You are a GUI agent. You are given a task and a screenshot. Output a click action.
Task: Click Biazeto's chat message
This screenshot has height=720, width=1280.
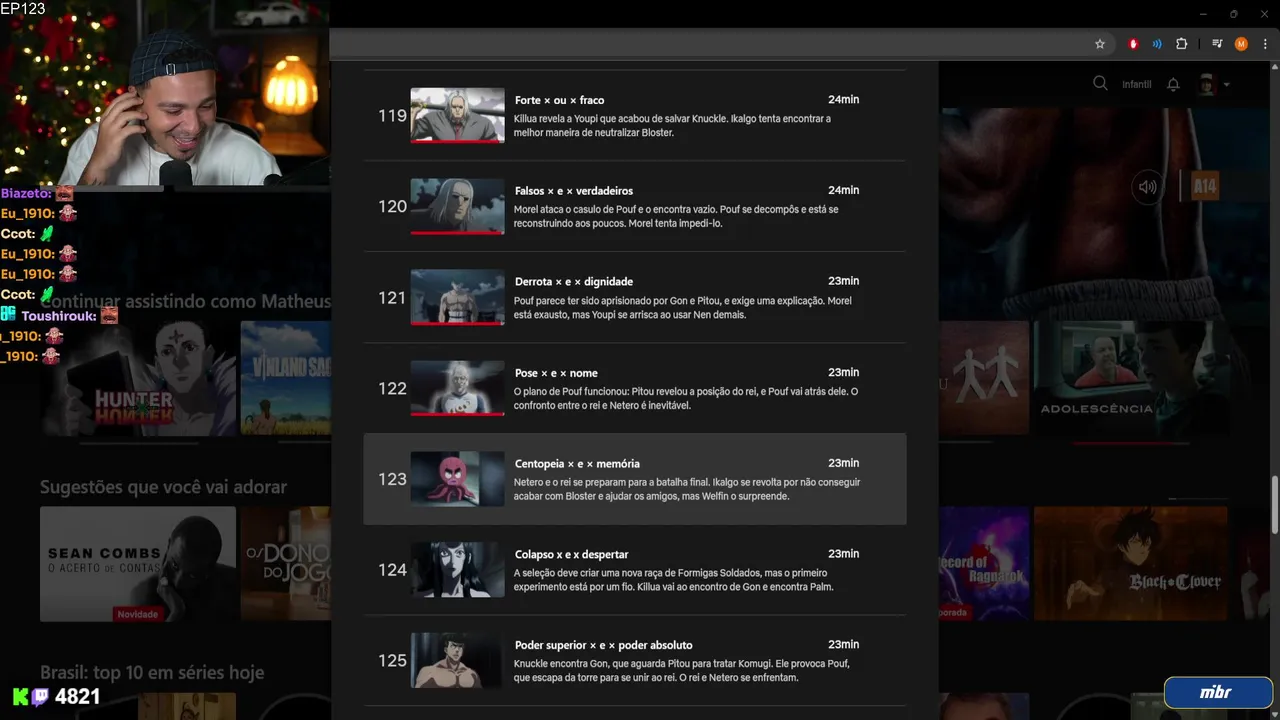(x=37, y=193)
